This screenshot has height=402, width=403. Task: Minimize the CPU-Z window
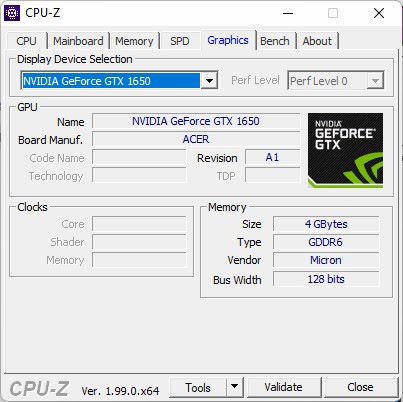point(288,13)
